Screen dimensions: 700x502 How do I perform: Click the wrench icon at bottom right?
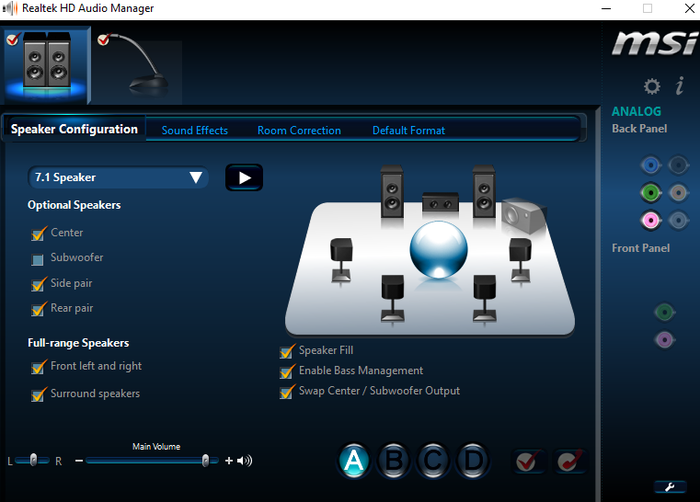tap(670, 487)
